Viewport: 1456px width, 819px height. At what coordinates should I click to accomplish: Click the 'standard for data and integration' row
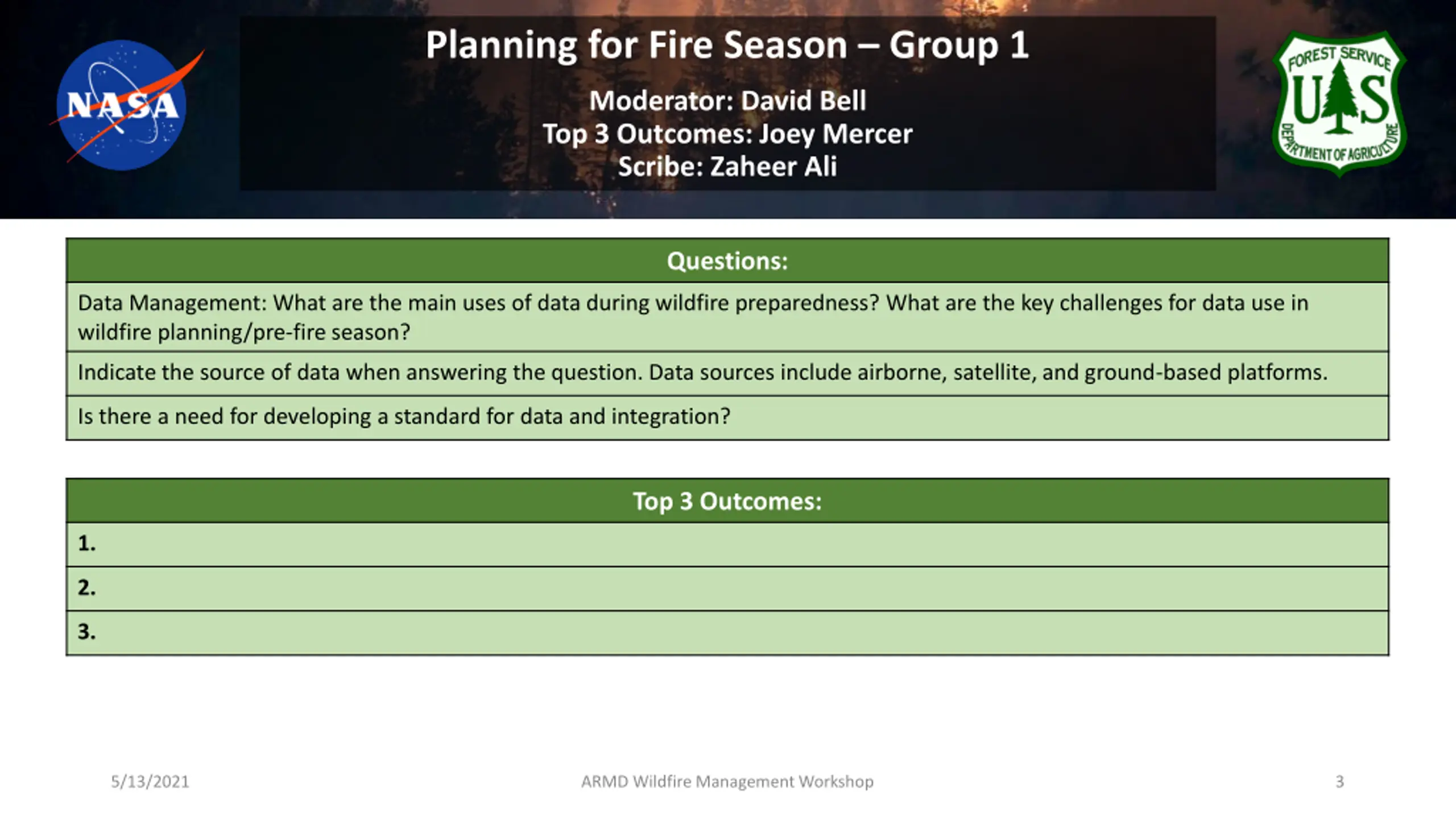pyautogui.click(x=727, y=417)
